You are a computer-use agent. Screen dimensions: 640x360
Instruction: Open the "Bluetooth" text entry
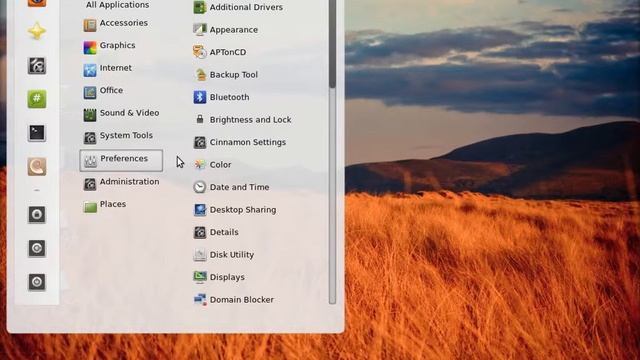pos(229,97)
